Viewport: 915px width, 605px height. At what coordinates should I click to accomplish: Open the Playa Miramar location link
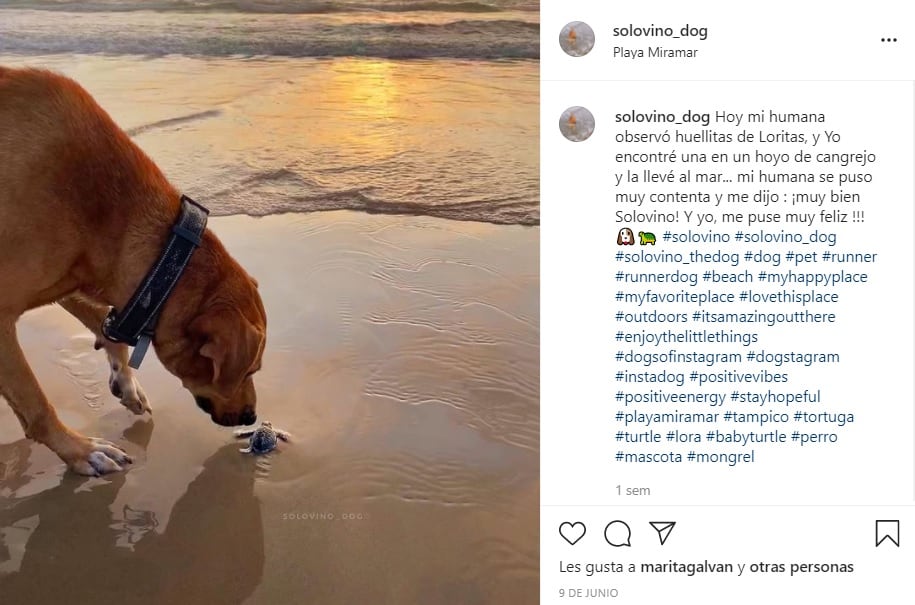pyautogui.click(x=655, y=52)
